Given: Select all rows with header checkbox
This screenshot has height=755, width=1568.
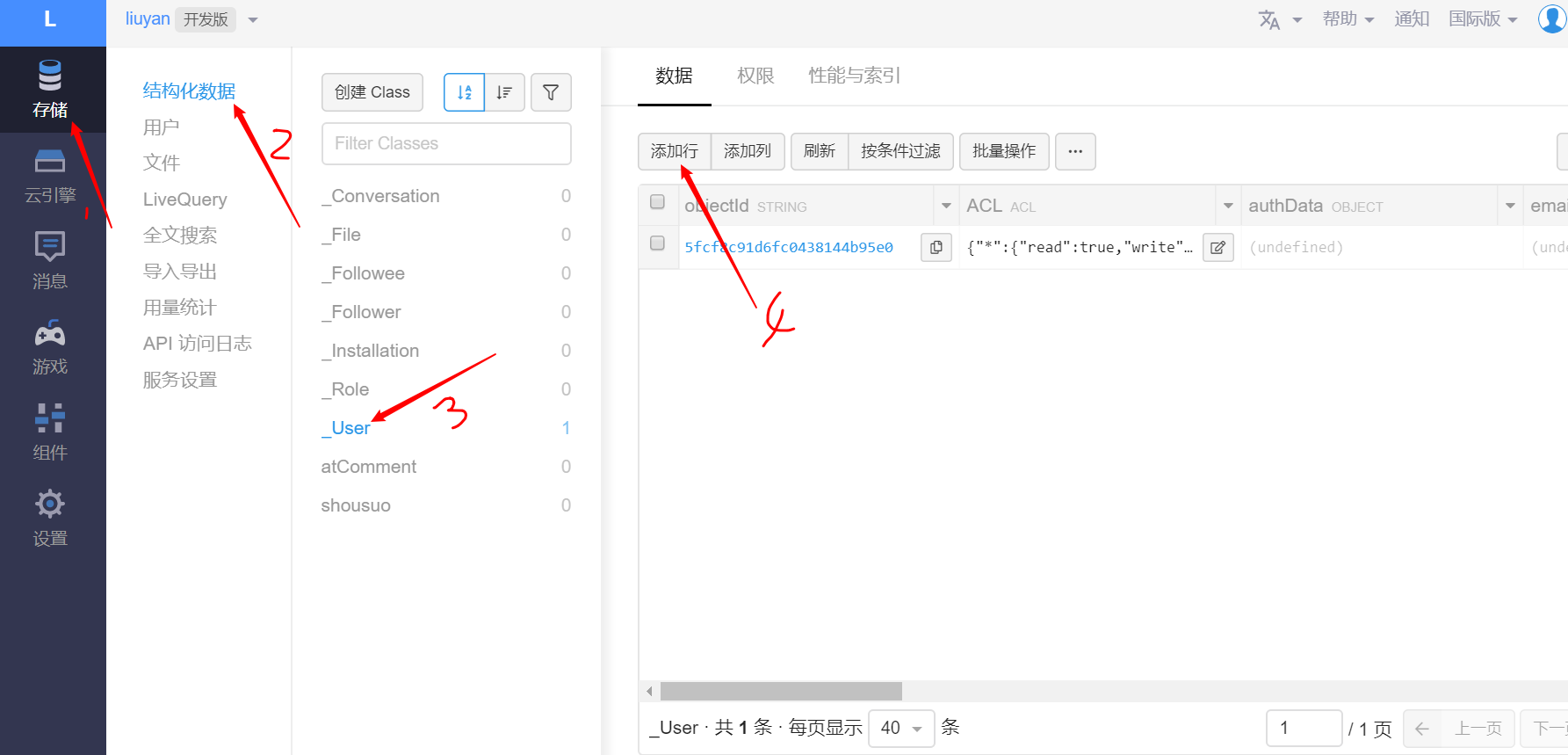Looking at the screenshot, I should pyautogui.click(x=657, y=202).
